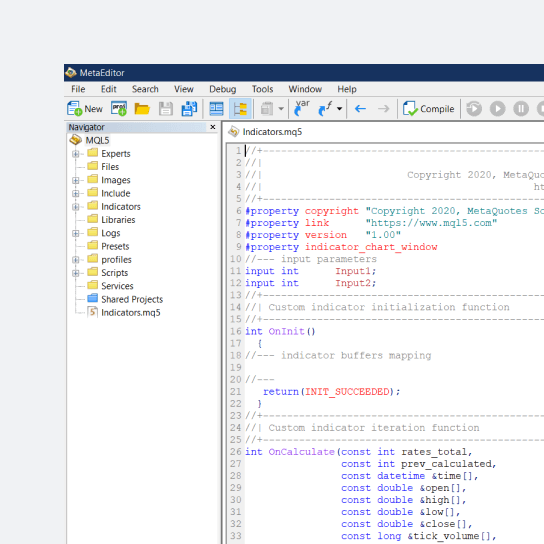544x544 pixels.
Task: Open the Paste dropdown arrow
Action: pyautogui.click(x=281, y=109)
